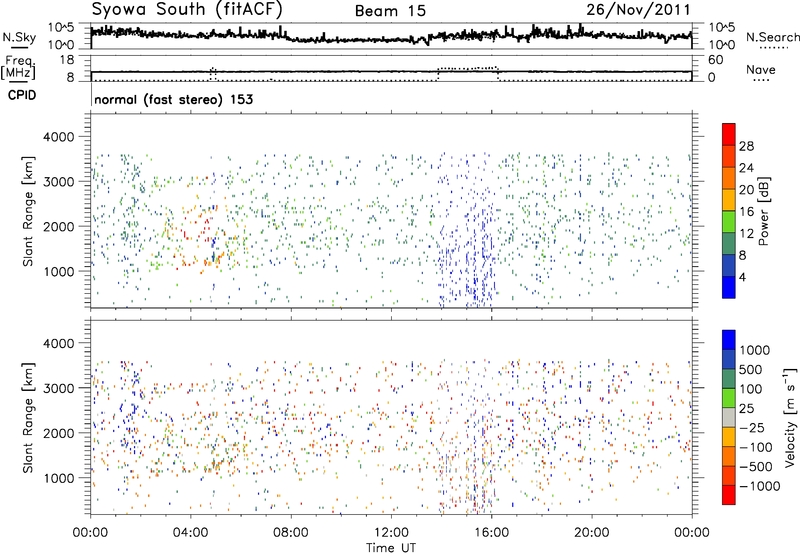Screen dimensions: 800x554
Task: Click the 'Beam 15' label
Action: pos(390,11)
